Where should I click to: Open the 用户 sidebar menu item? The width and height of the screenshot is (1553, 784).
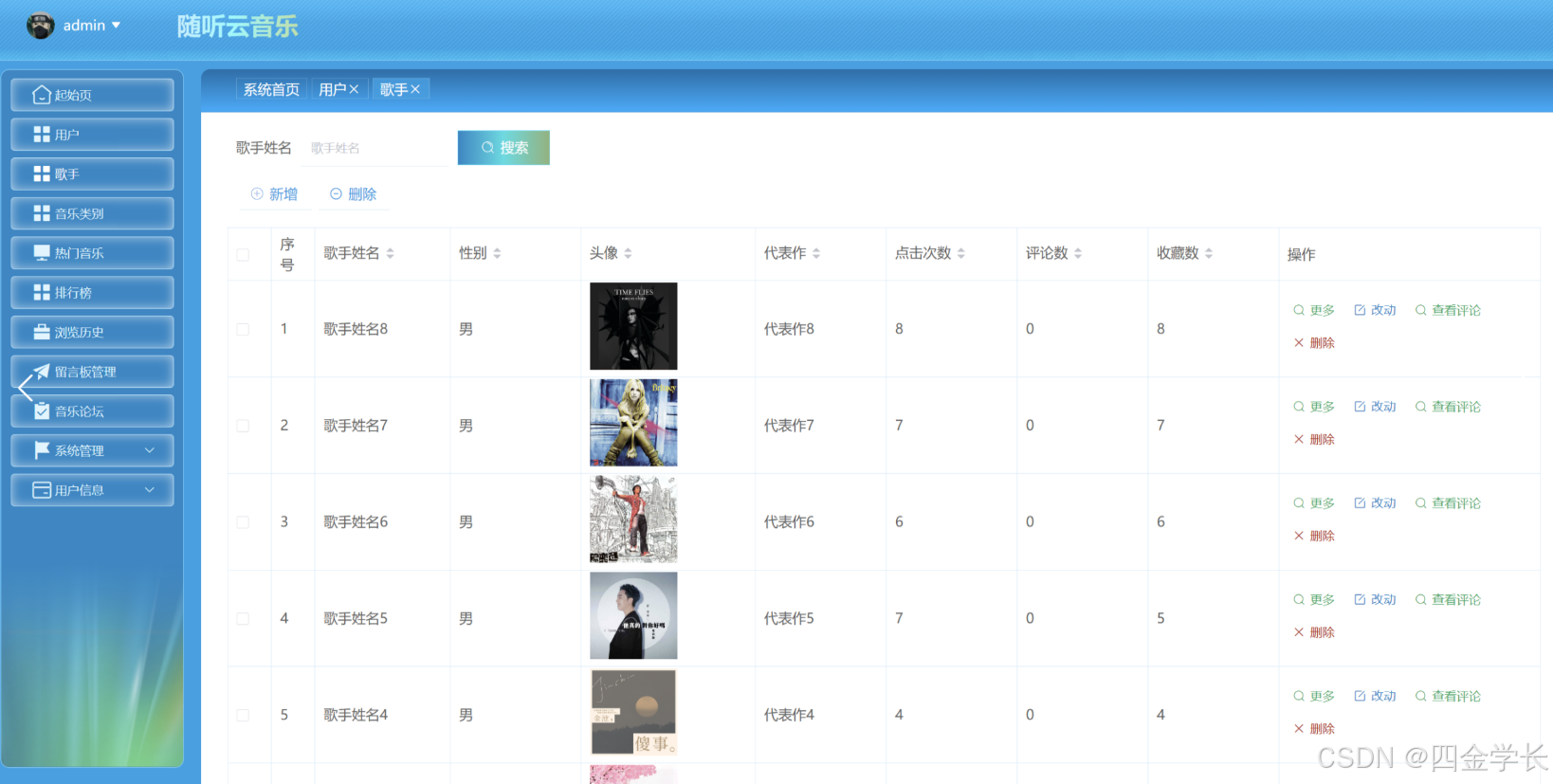pos(92,135)
